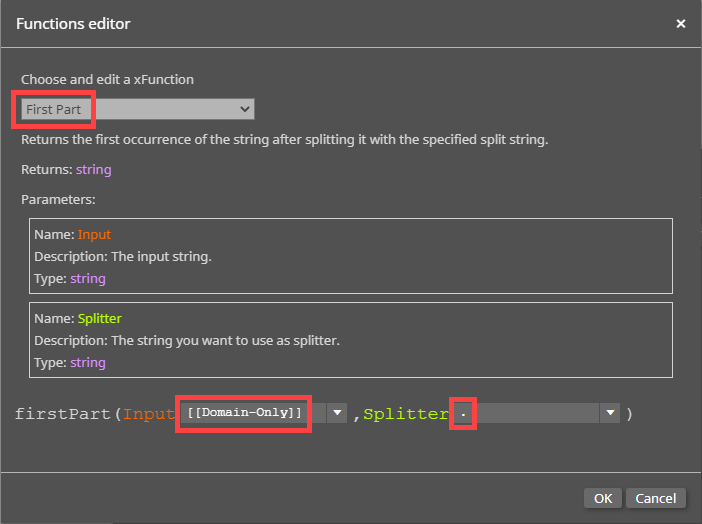Screen dimensions: 702x524
Task: Expand the Input parameter dropdown arrow
Action: 337,413
